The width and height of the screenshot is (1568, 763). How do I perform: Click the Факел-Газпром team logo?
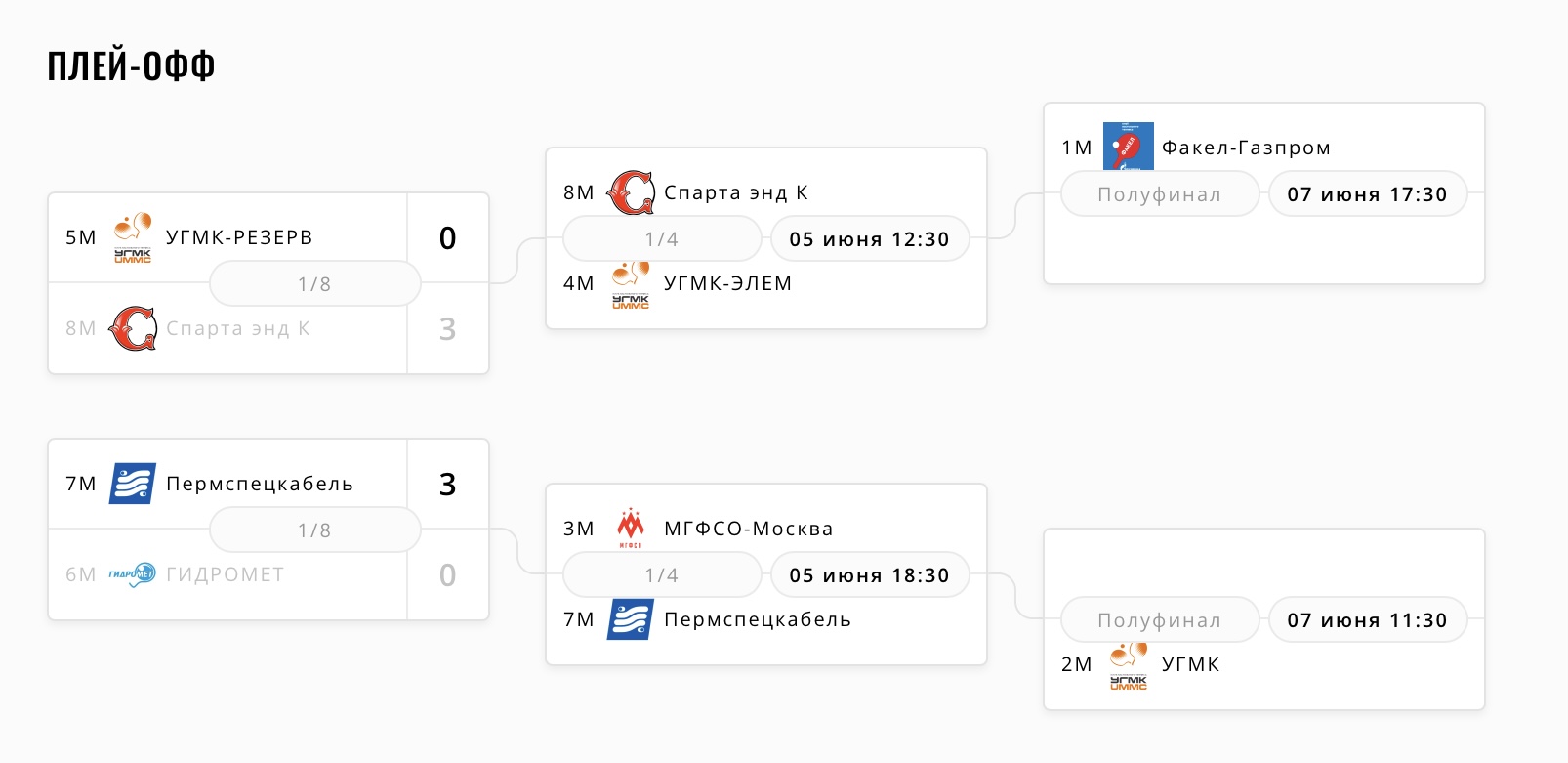1129,147
